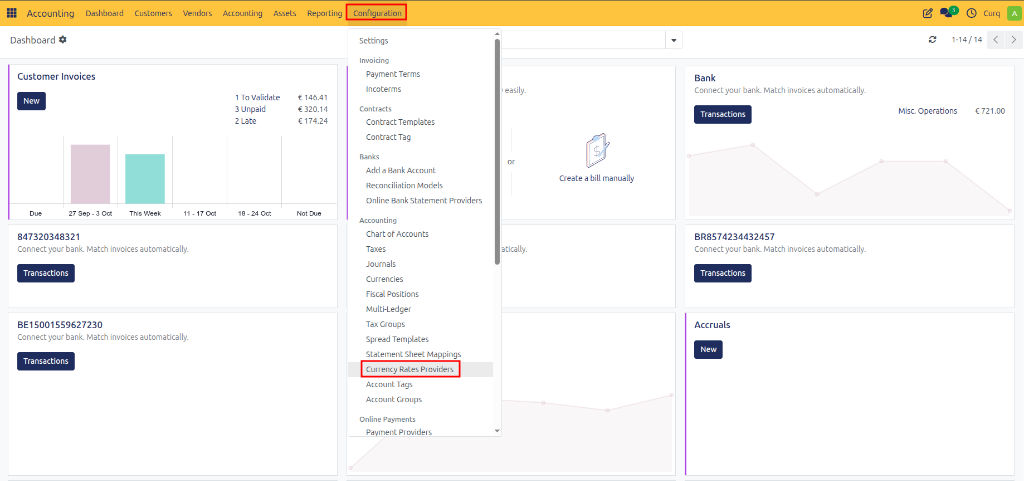Screen dimensions: 1024x481
Task: Select Reconciliation Models
Action: (x=404, y=185)
